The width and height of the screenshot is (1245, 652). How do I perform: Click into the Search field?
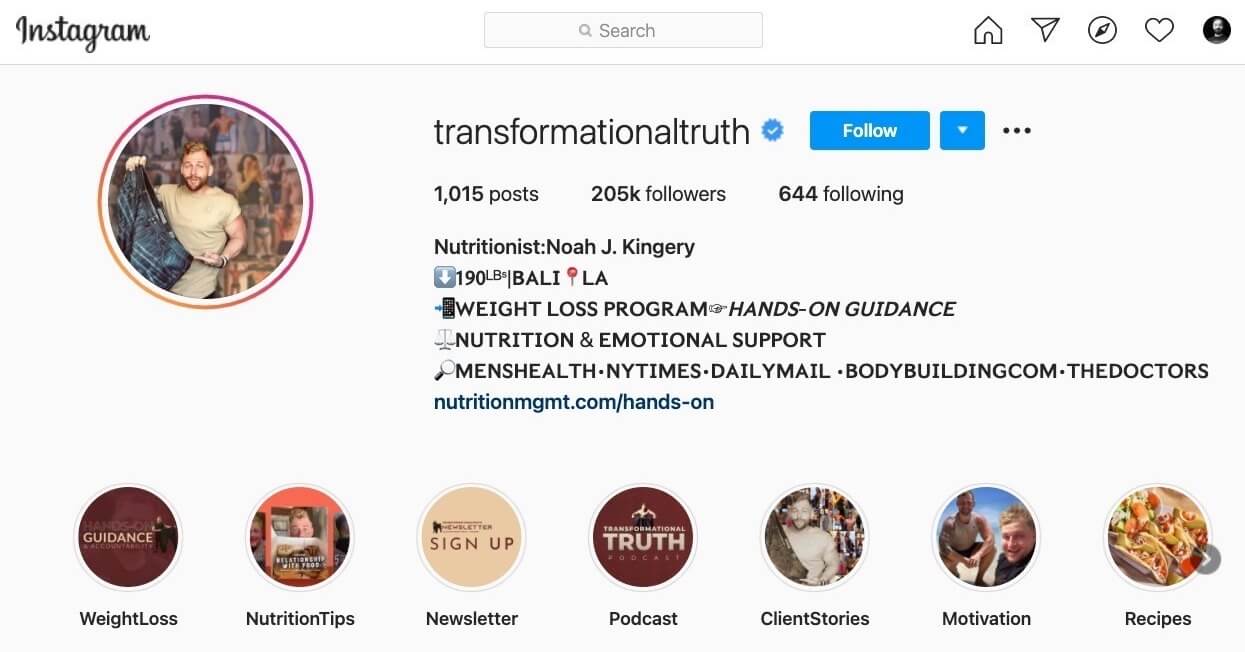pyautogui.click(x=623, y=30)
